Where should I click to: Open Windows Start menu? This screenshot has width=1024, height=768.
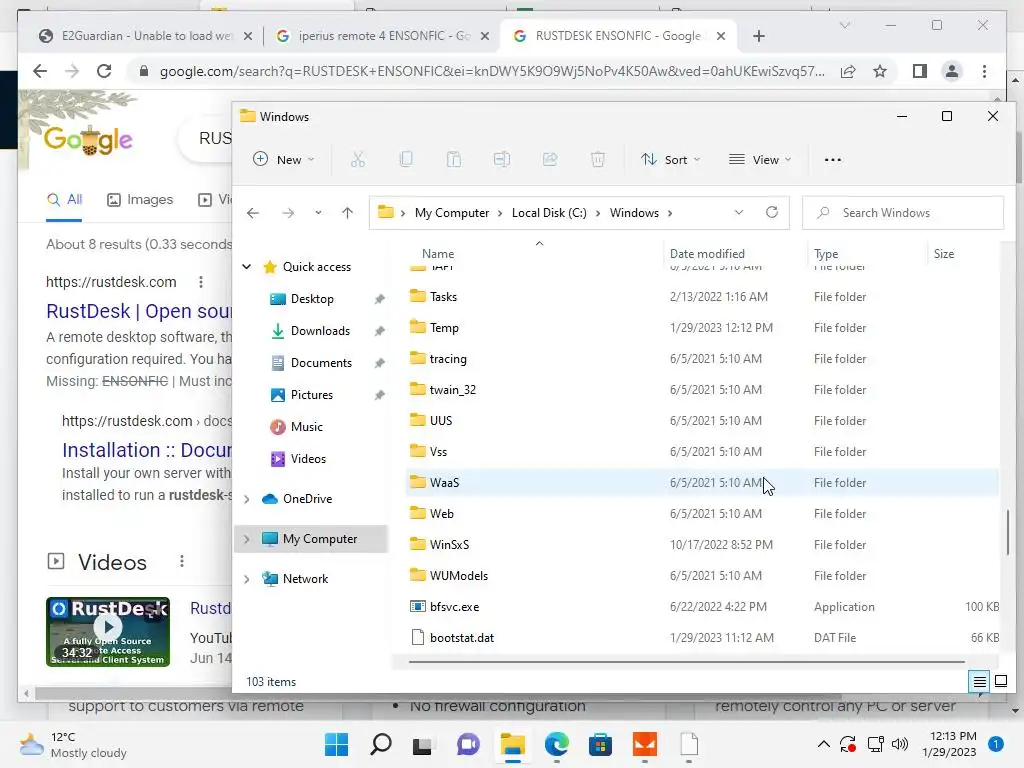pos(337,744)
